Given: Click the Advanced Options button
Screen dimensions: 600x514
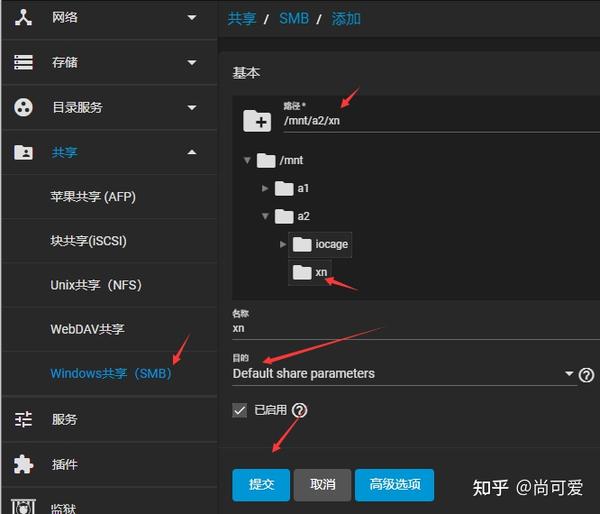Looking at the screenshot, I should (395, 485).
